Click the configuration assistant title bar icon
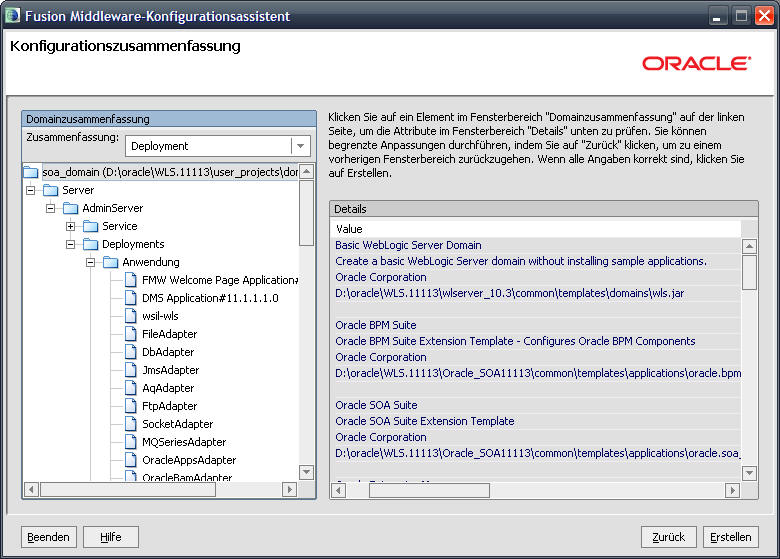Viewport: 780px width, 559px height. 12,15
